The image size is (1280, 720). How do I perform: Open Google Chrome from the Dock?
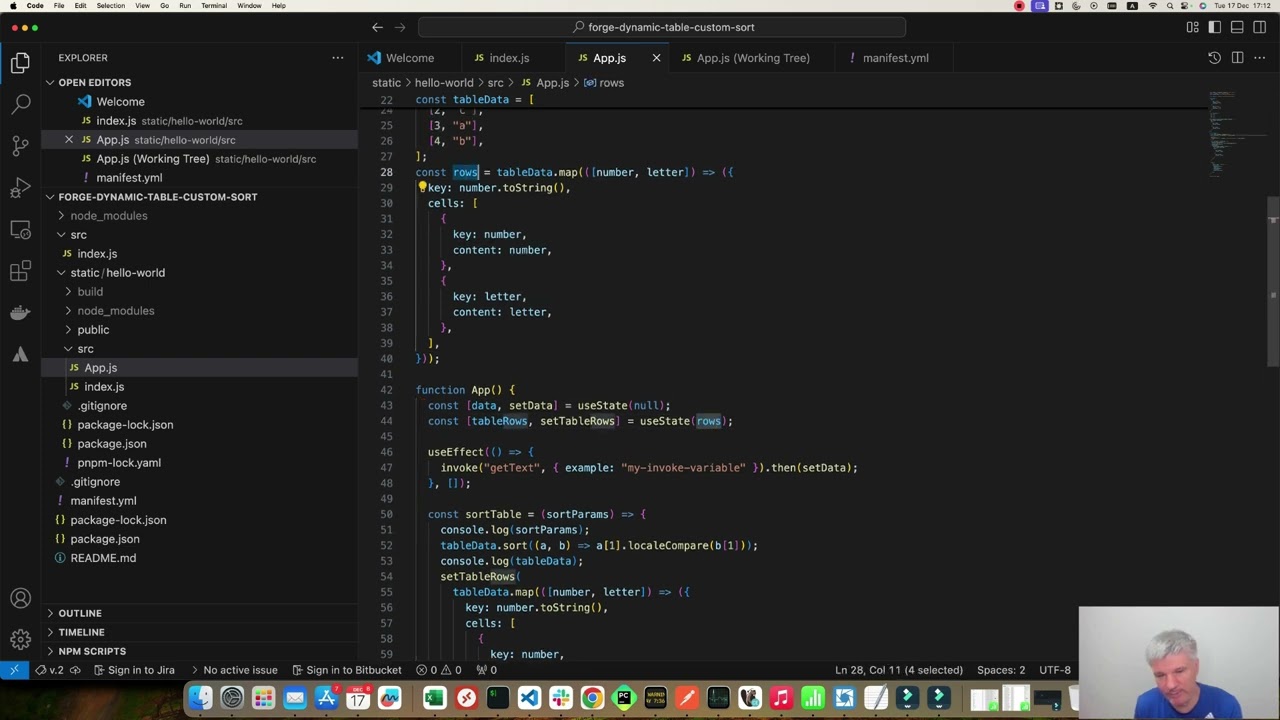pos(592,698)
